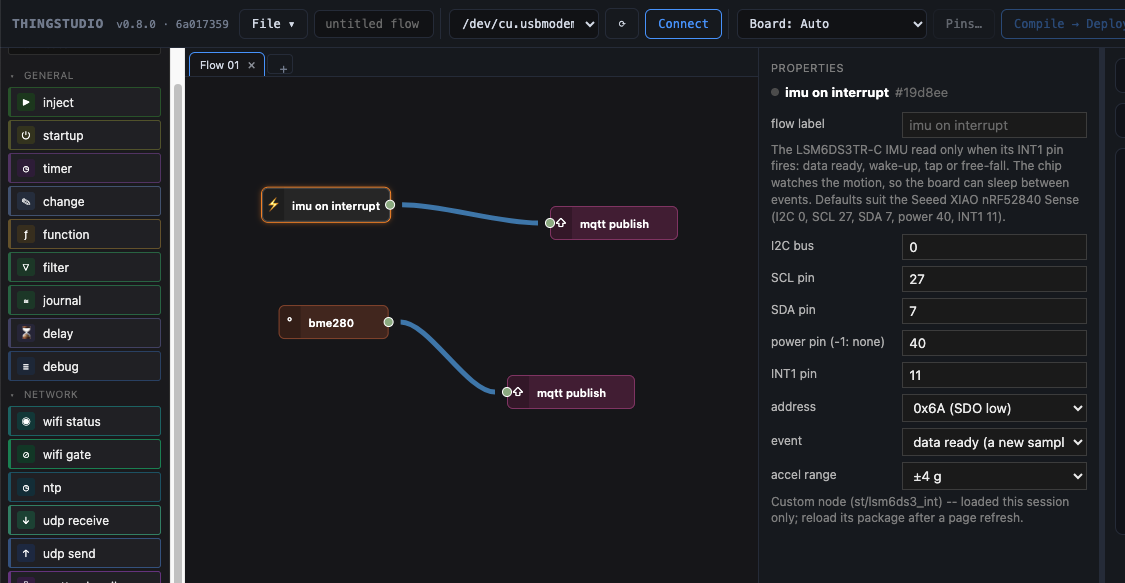Image resolution: width=1125 pixels, height=583 pixels.
Task: Select the filter node funnel icon
Action: [26, 267]
